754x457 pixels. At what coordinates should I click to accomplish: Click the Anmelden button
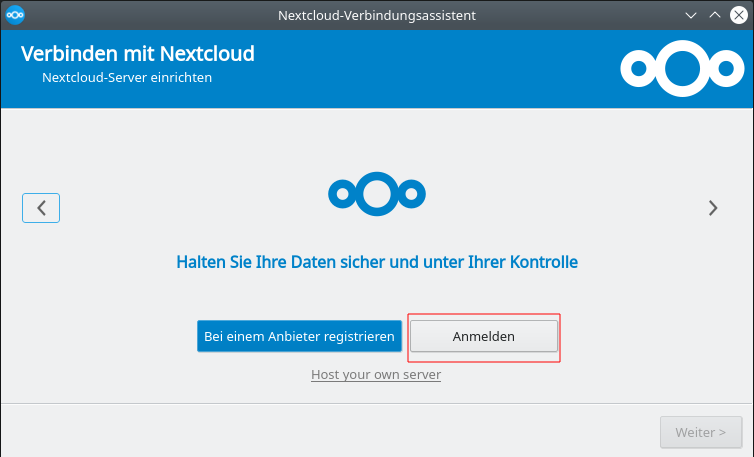point(484,336)
